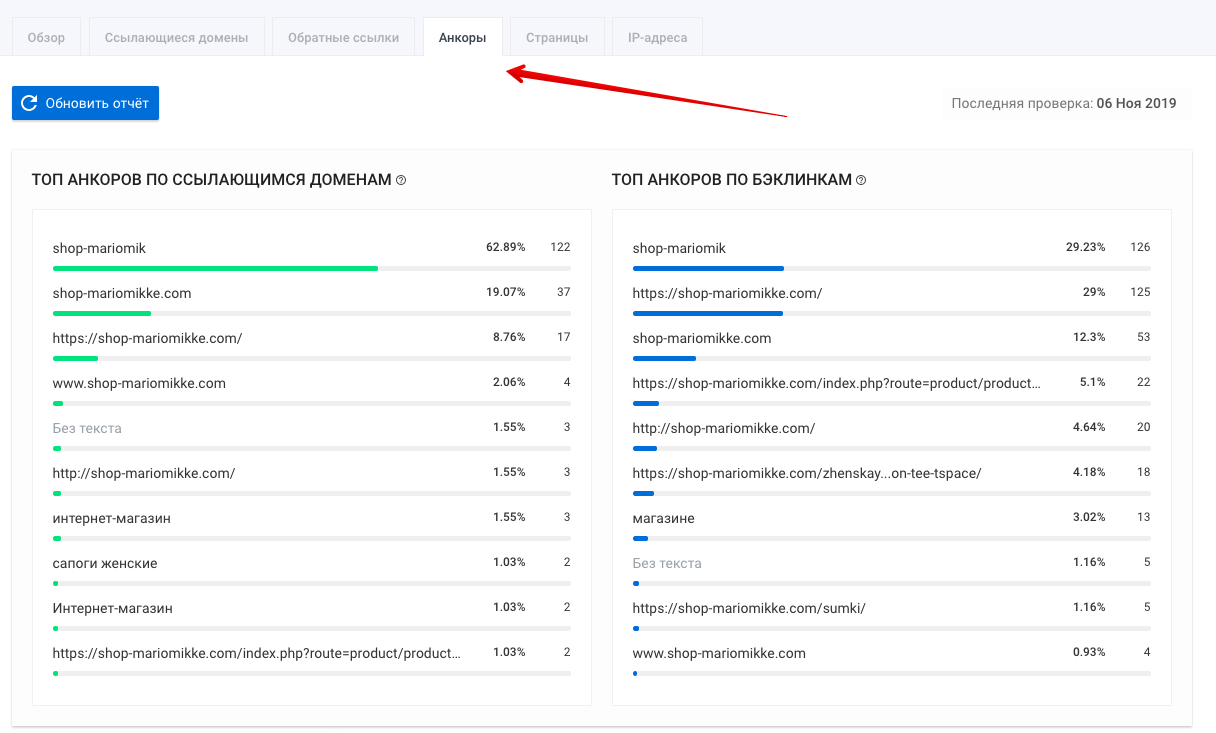Select the Анкоры tab

coord(462,38)
